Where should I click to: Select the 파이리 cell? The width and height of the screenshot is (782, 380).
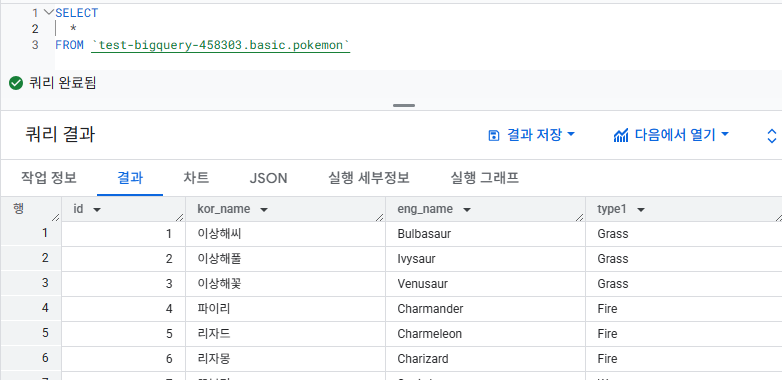(x=285, y=309)
